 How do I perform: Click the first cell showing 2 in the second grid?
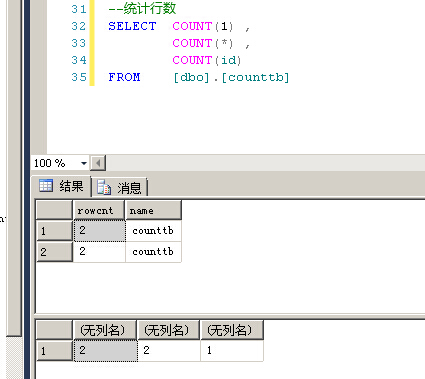[105, 350]
